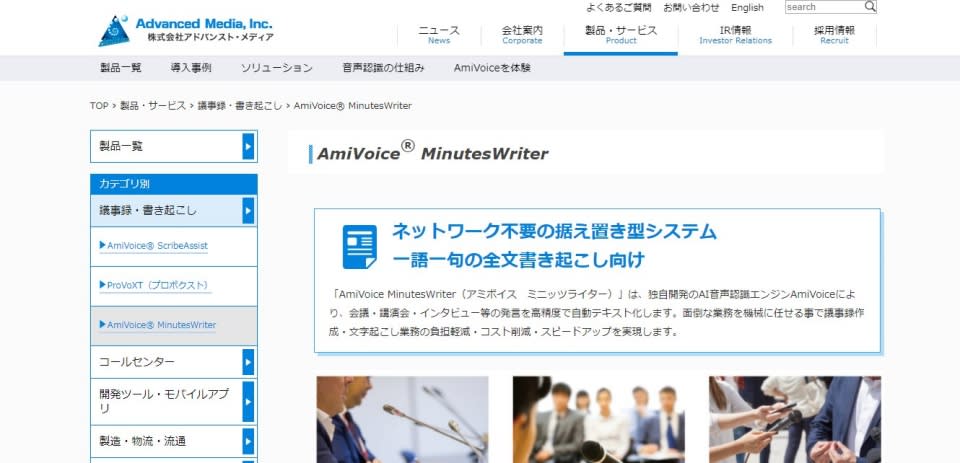The width and height of the screenshot is (960, 463).
Task: Select 開発ツール・モバイルアプリ sidebar category
Action: pos(174,402)
